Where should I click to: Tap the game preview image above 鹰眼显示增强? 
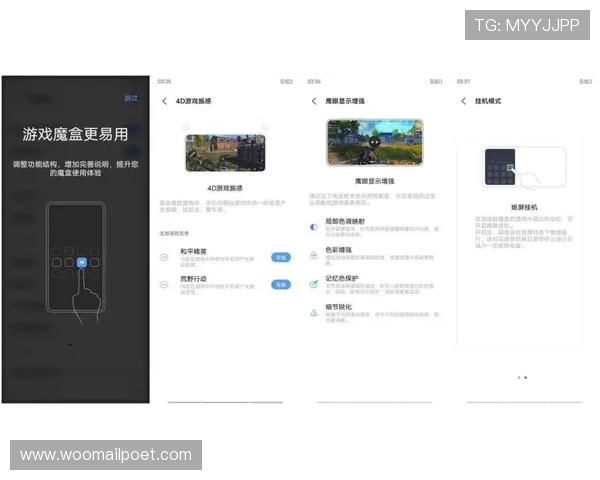click(375, 142)
